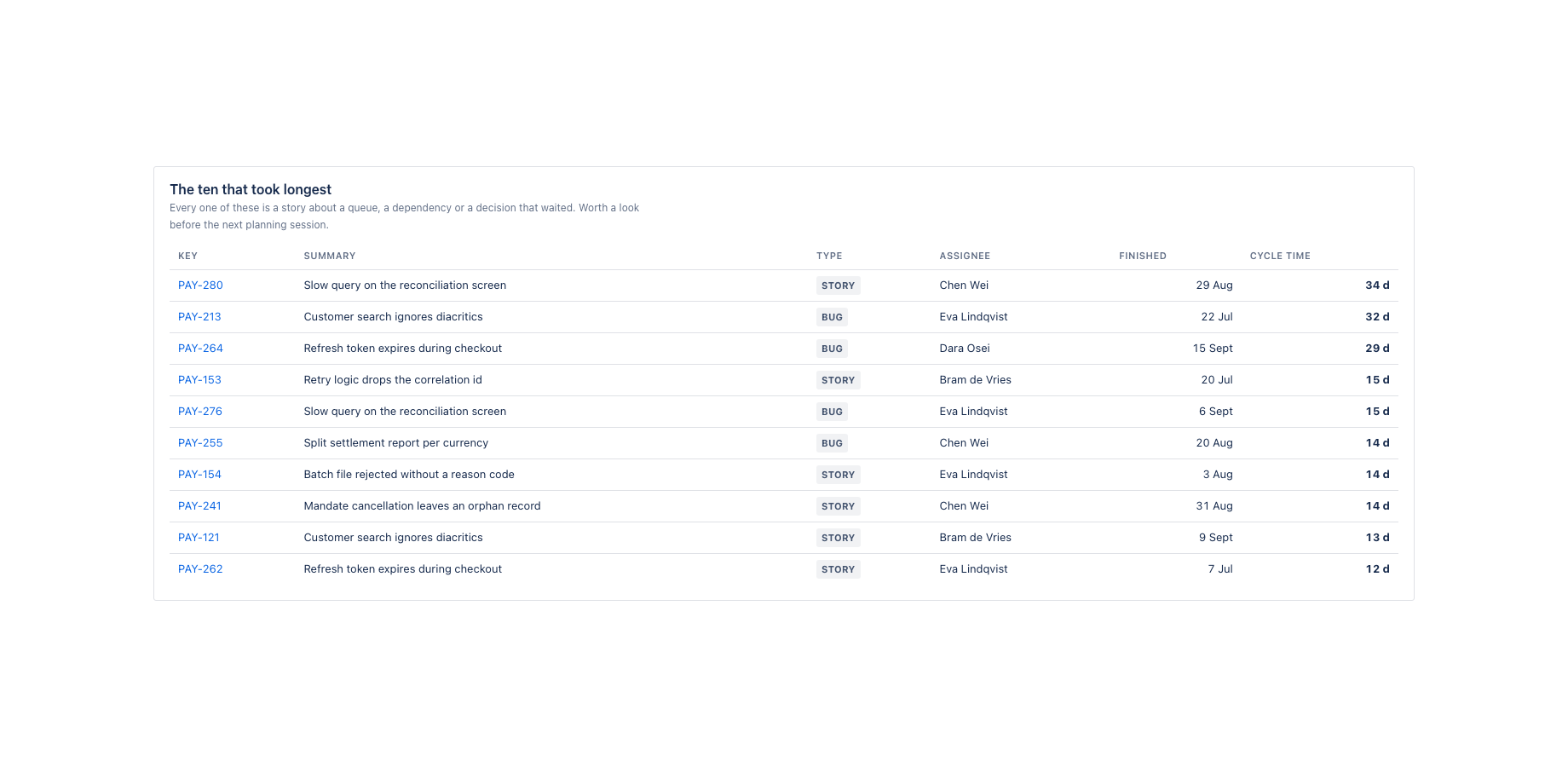Click "Customer search ignores diacritics" in the PAY-213 row
The height and width of the screenshot is (767, 1568).
point(393,317)
